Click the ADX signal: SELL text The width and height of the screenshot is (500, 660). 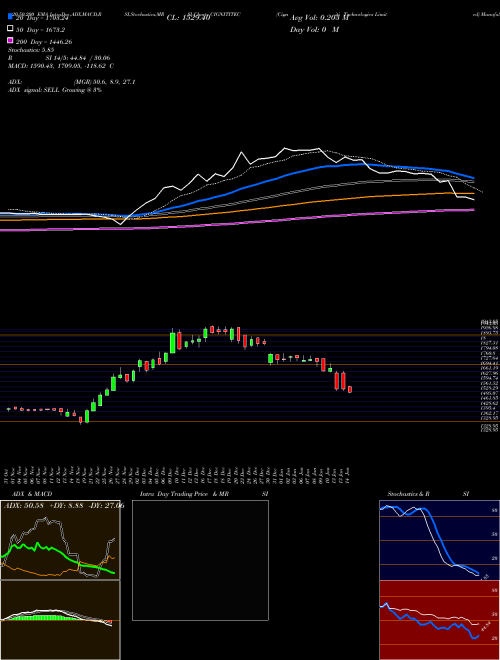pos(55,90)
